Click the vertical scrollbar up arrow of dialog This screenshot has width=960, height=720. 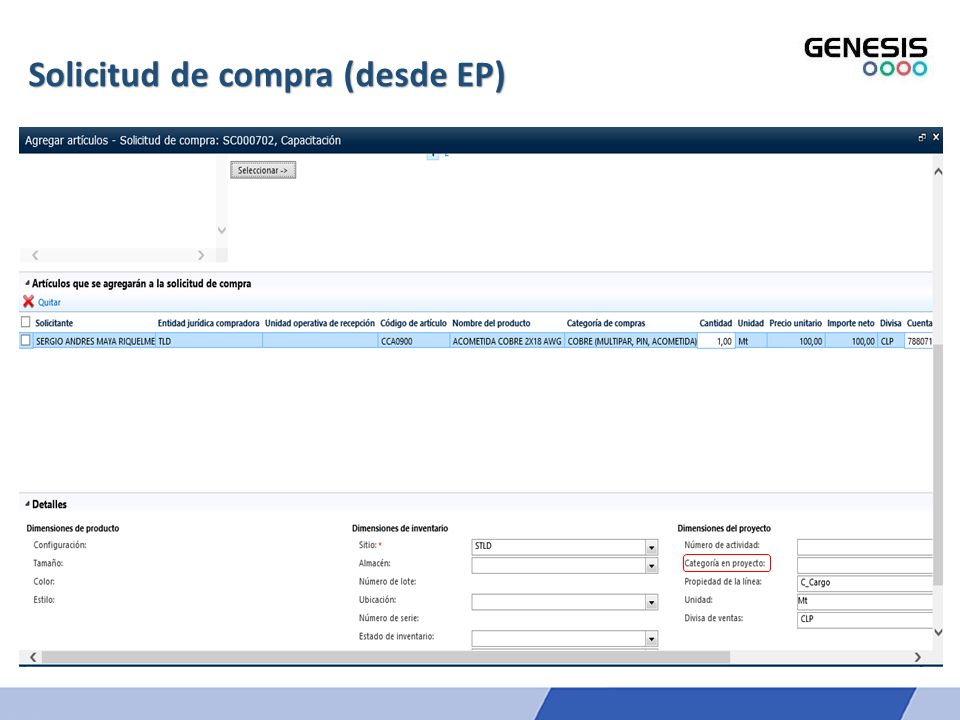(938, 171)
